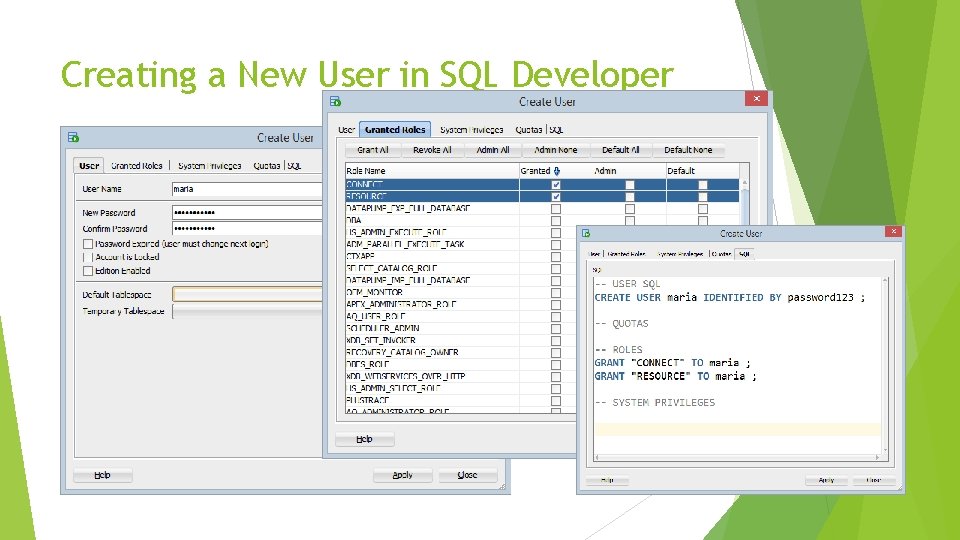Select SQL tab in the SQL preview dialog
This screenshot has height=540, width=960.
click(x=744, y=253)
